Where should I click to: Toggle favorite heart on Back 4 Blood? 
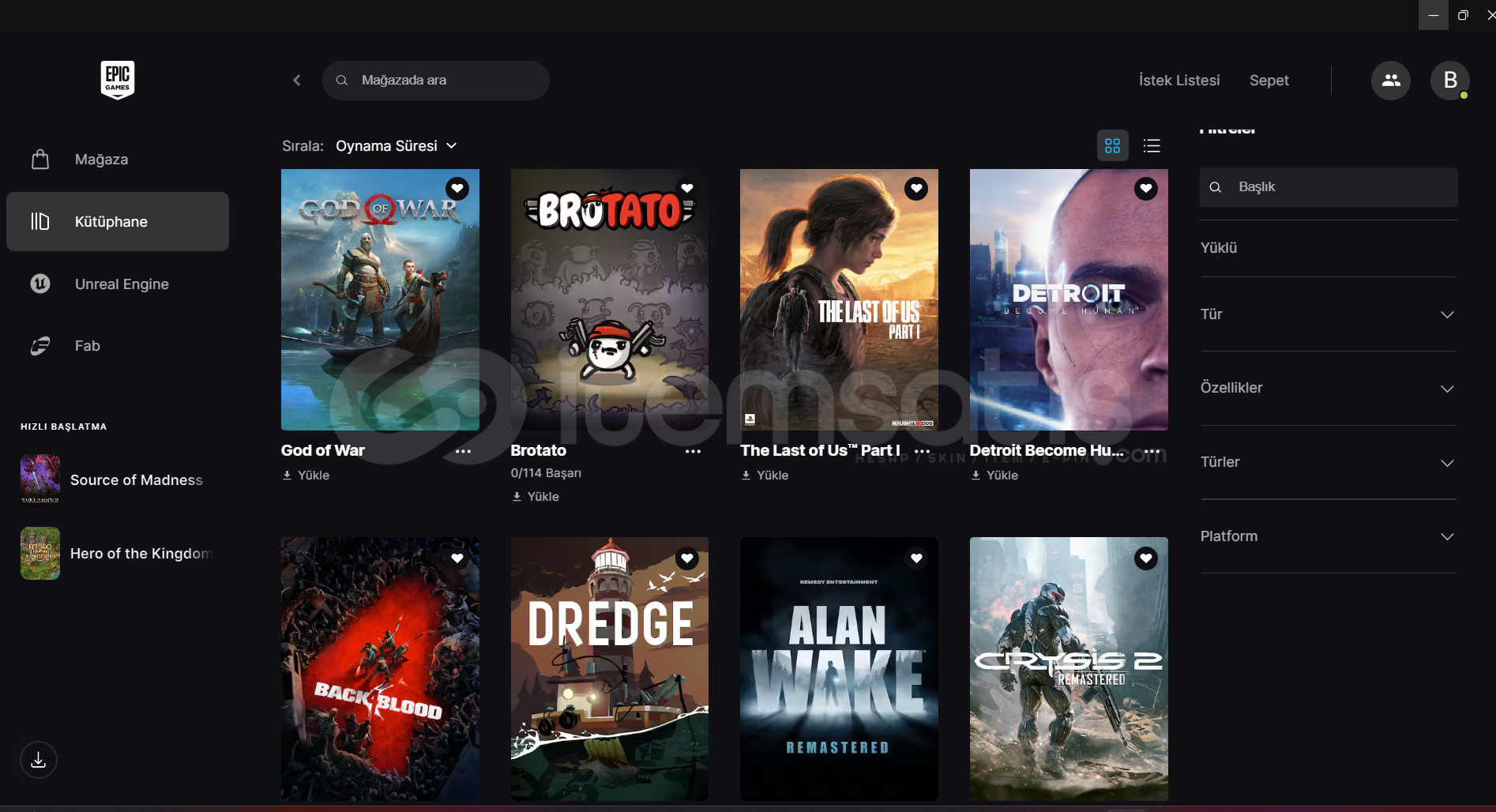pos(457,558)
